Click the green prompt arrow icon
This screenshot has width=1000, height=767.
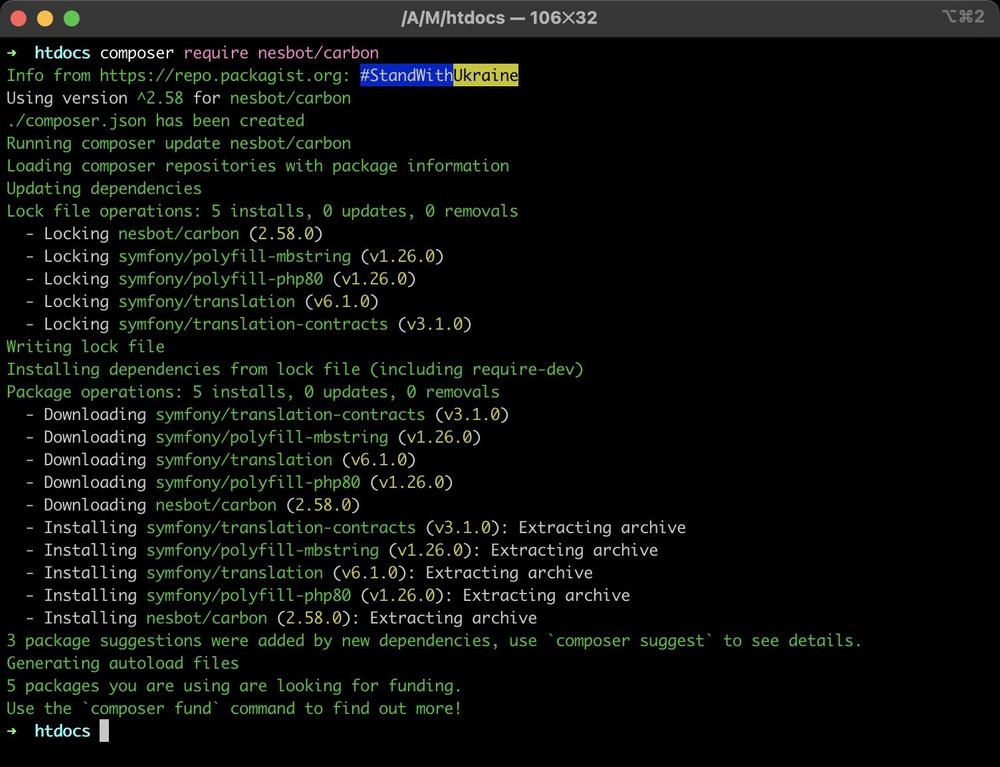11,52
